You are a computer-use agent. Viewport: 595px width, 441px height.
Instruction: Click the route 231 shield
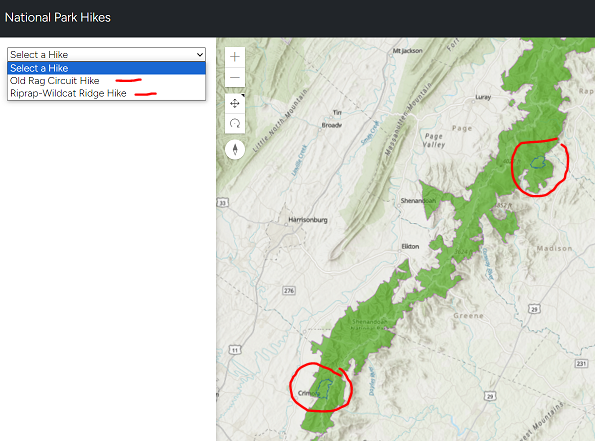pyautogui.click(x=582, y=364)
